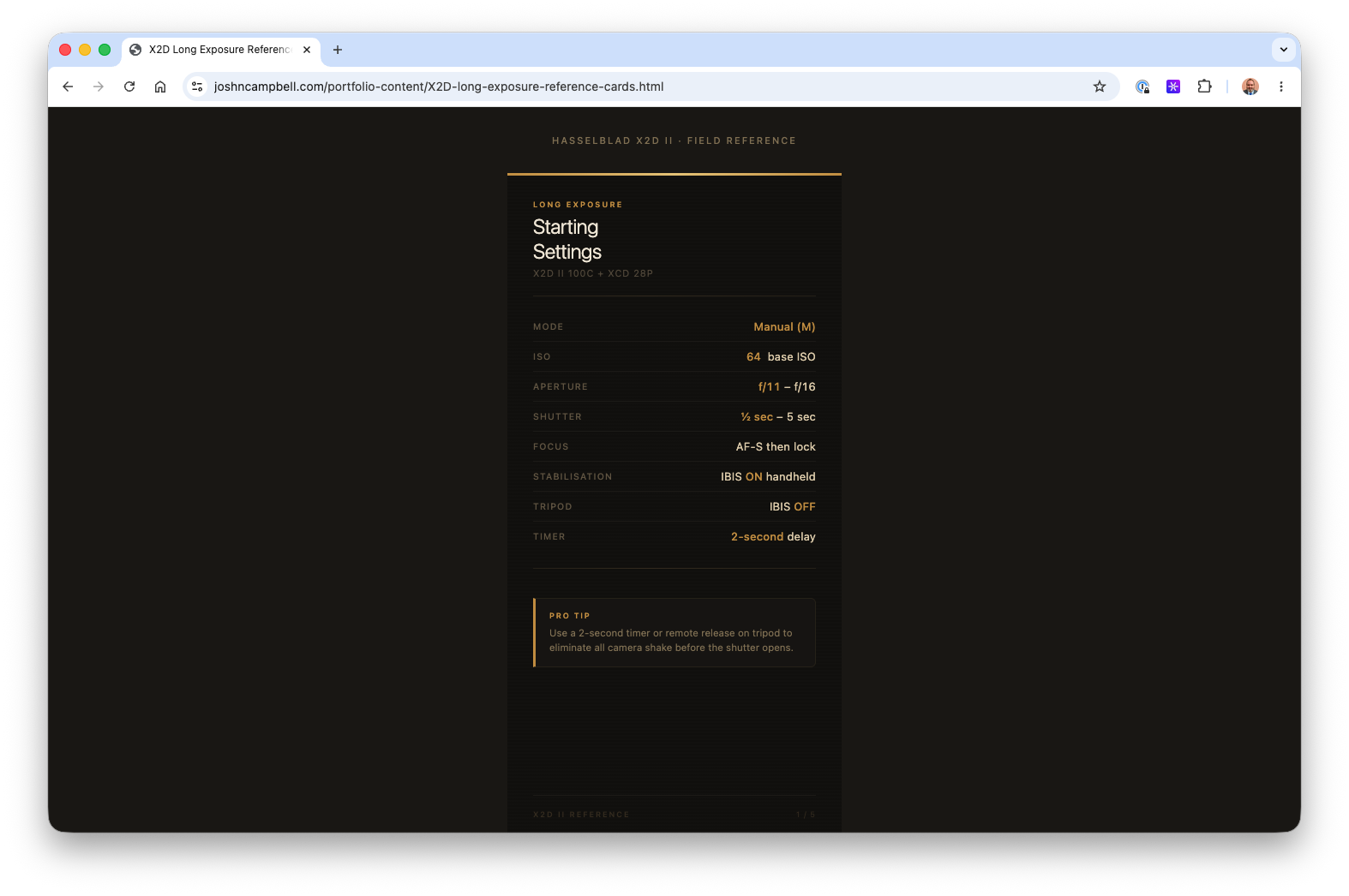Open the browser home page
Viewport: 1349px width, 896px height.
point(160,87)
